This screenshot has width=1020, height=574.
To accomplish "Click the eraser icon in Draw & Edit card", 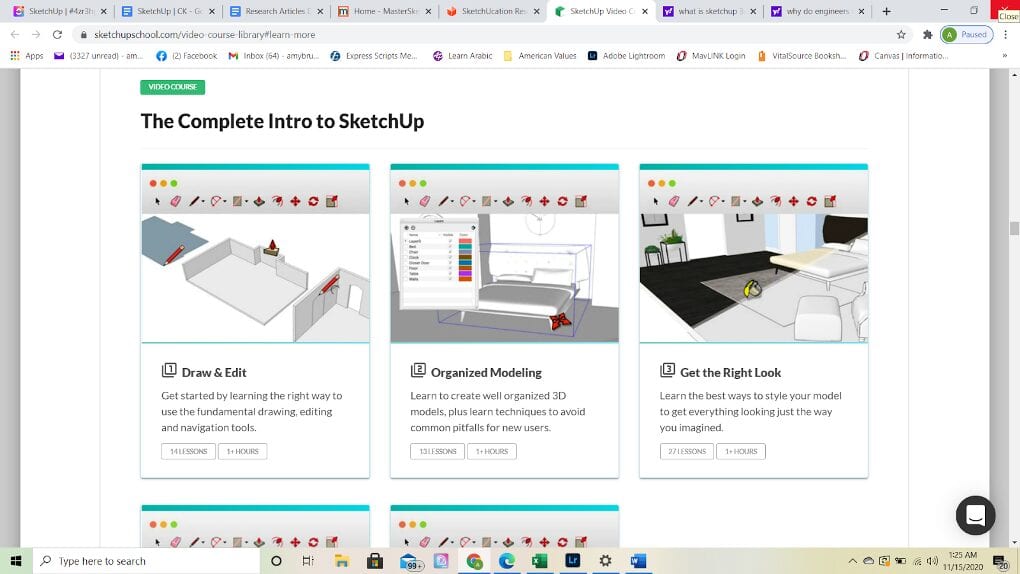I will click(176, 201).
